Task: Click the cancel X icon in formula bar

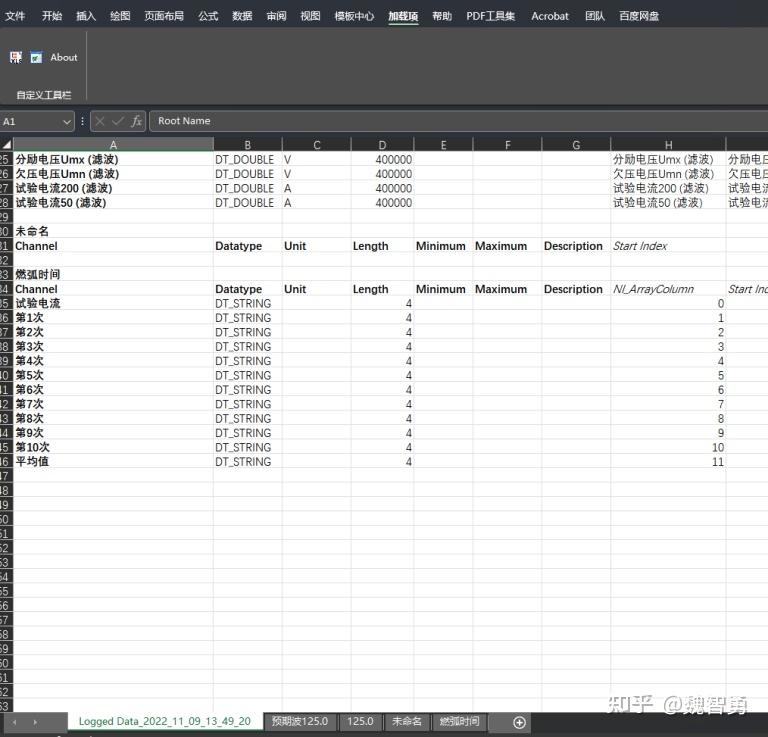Action: click(100, 121)
